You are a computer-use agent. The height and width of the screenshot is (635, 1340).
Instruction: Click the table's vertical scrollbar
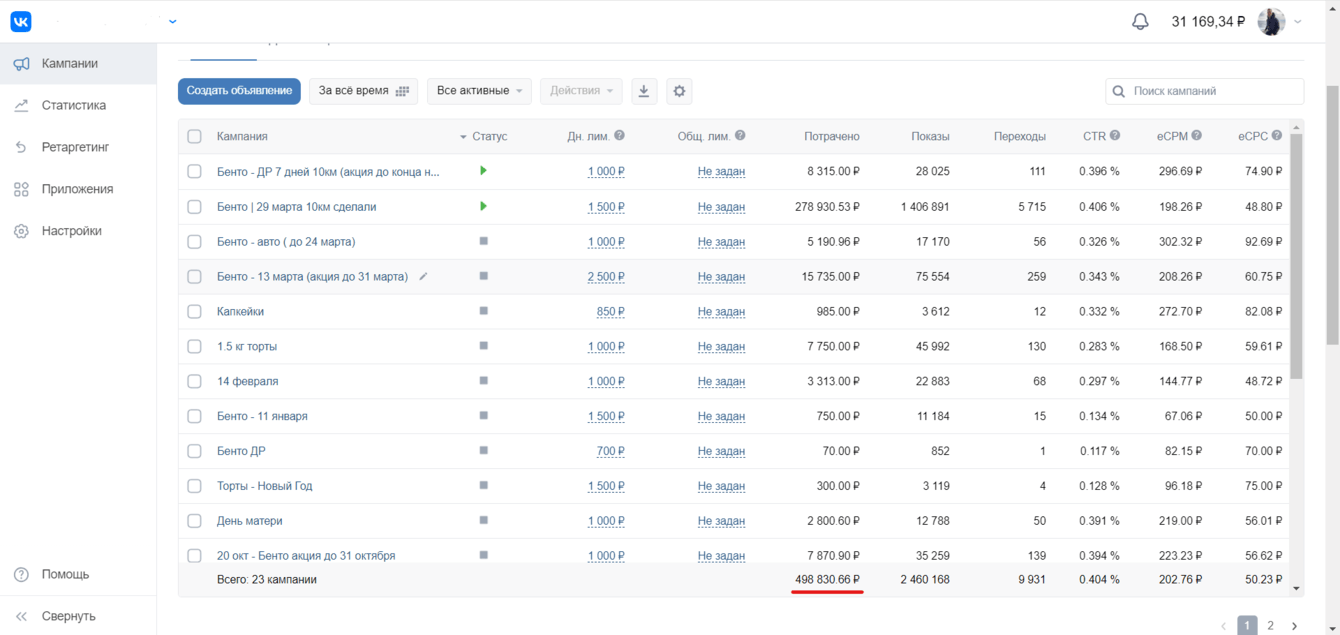coord(1297,256)
